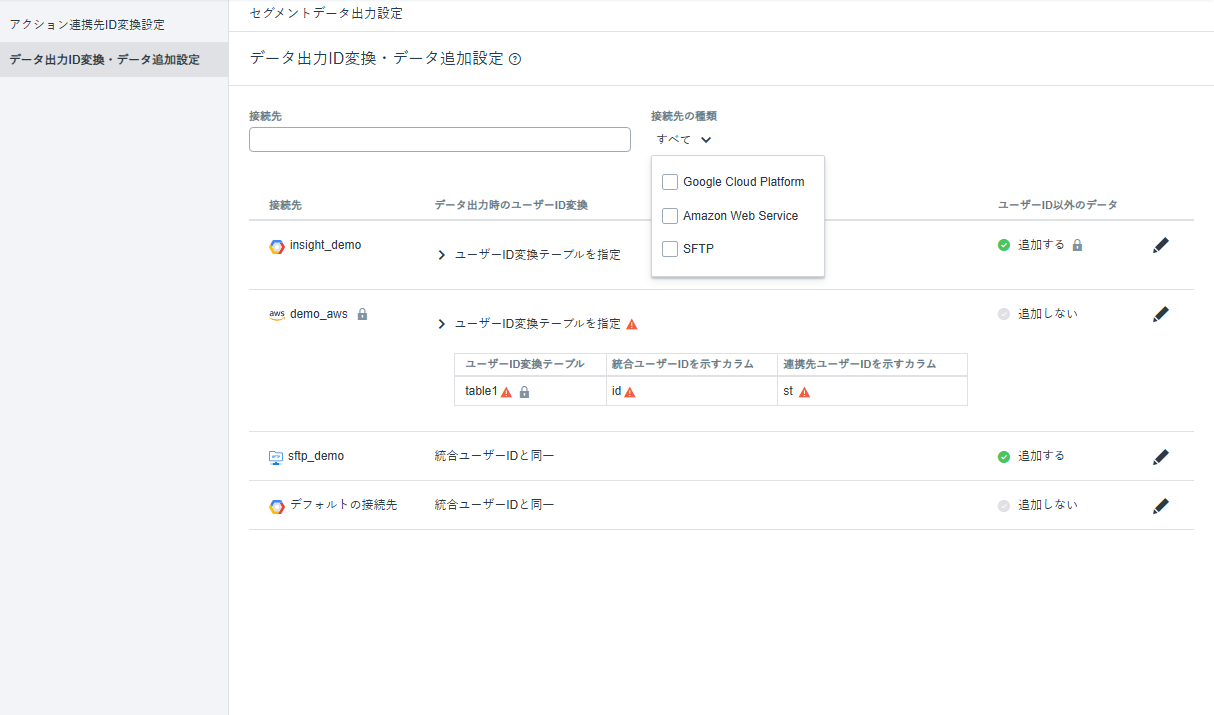Click the デフォルトの接続先 connection name
Viewport: 1214px width, 715px height.
[344, 505]
